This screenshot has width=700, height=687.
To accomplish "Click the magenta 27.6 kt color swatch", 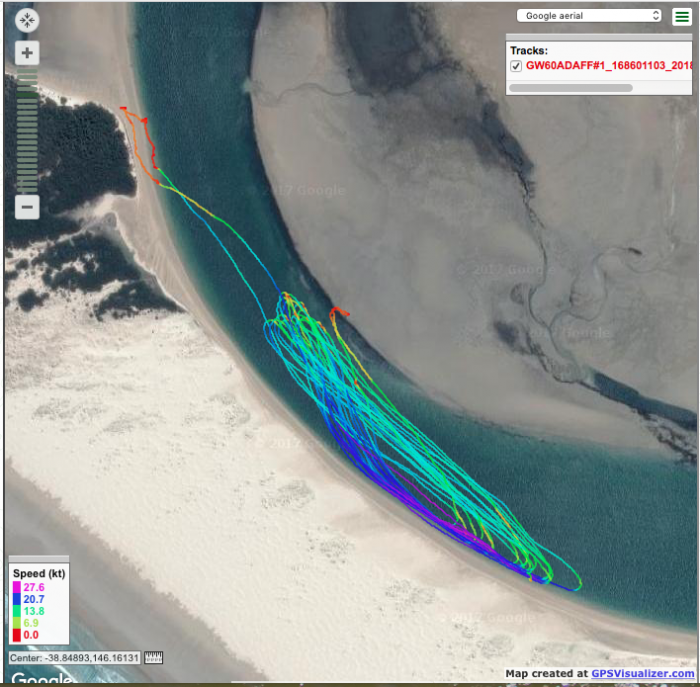I will (x=16, y=587).
